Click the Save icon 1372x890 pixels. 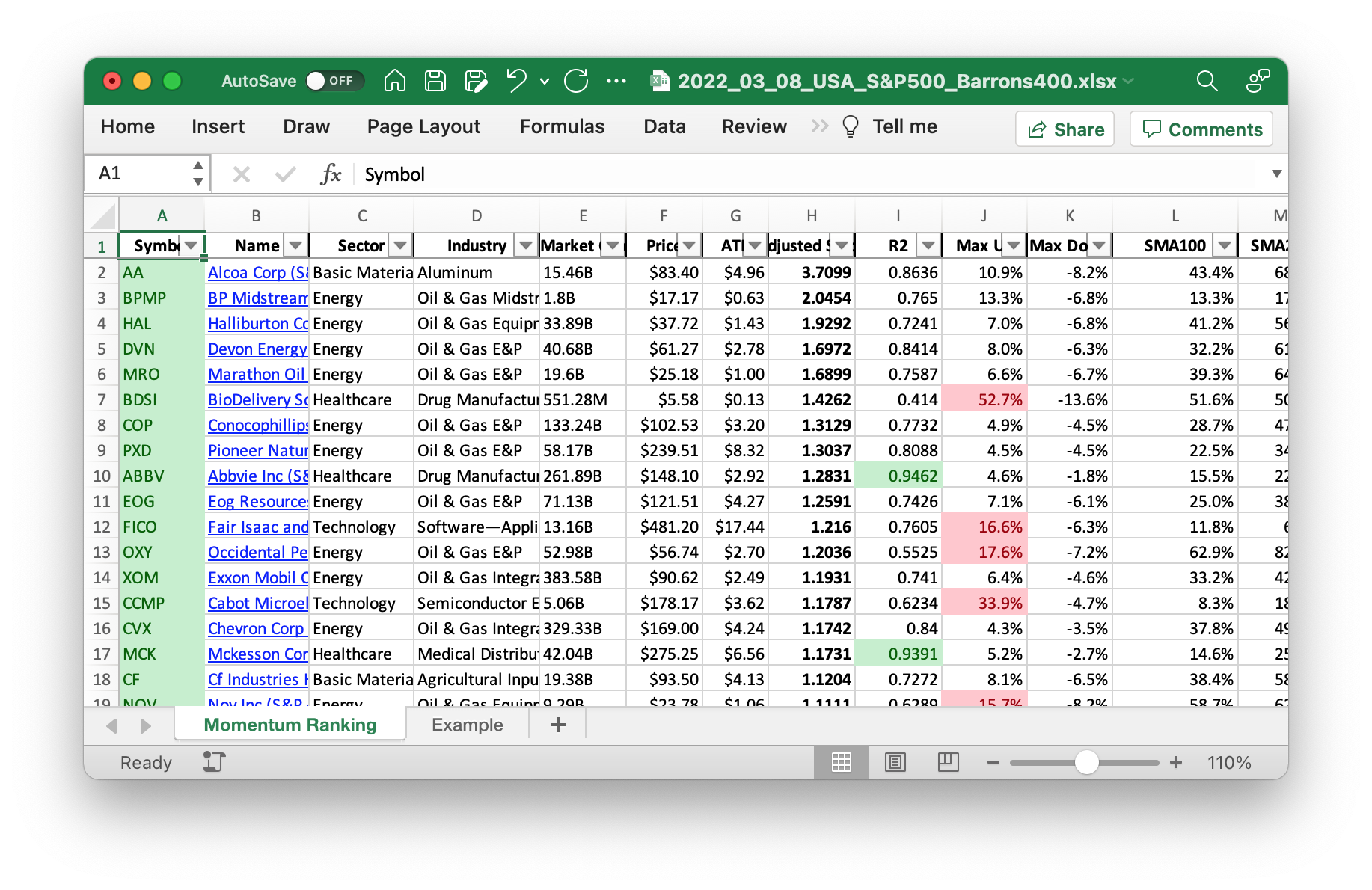pyautogui.click(x=435, y=81)
